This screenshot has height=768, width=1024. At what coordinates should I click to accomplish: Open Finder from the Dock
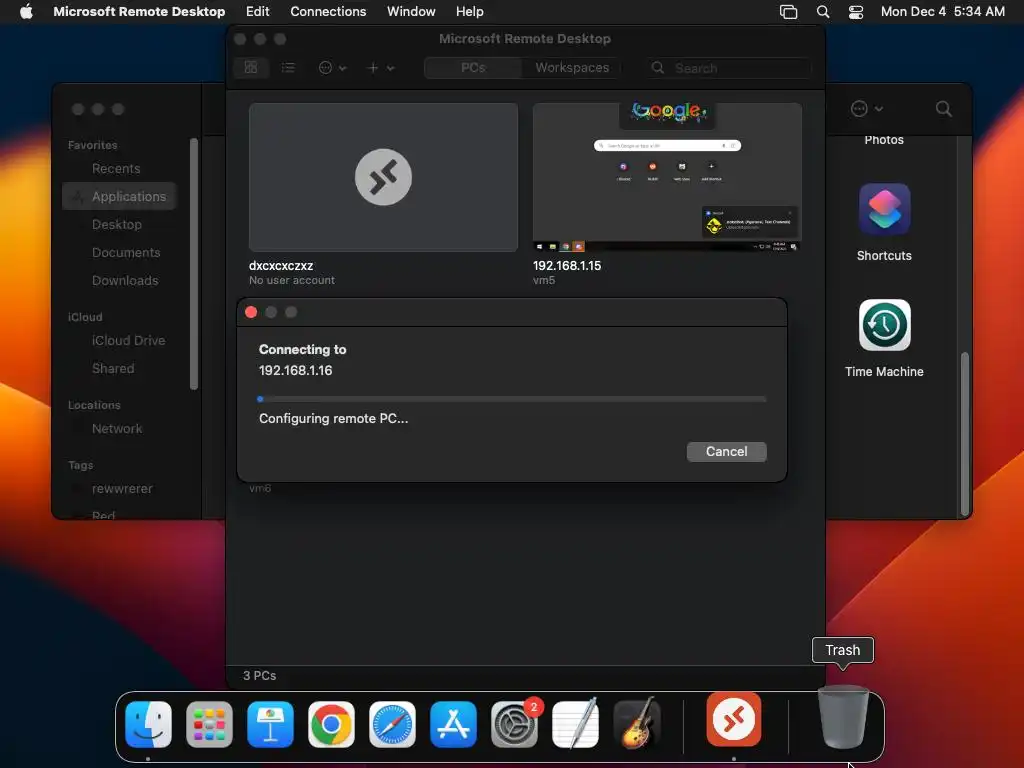tap(148, 724)
